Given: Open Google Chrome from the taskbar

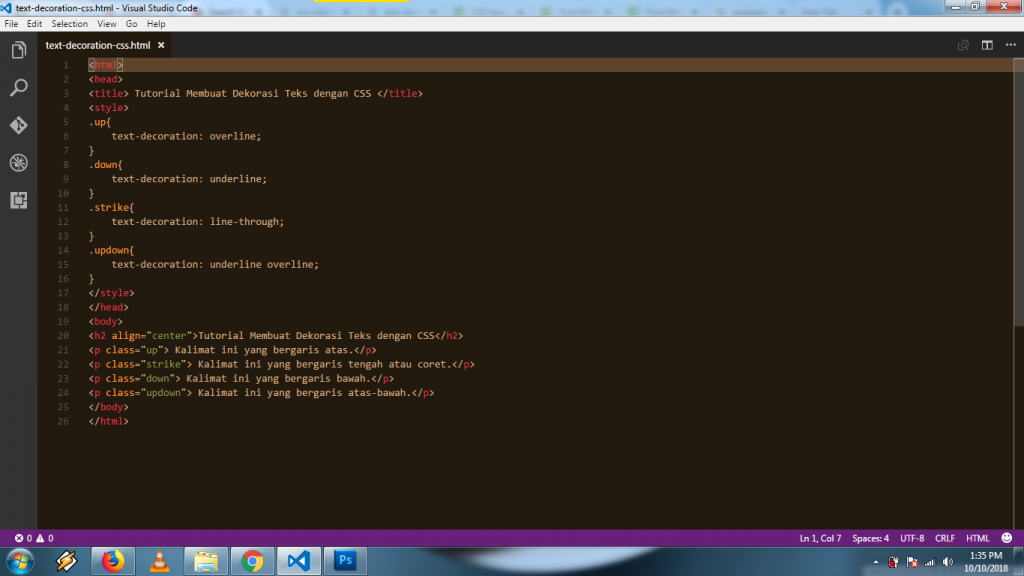Looking at the screenshot, I should pos(252,561).
